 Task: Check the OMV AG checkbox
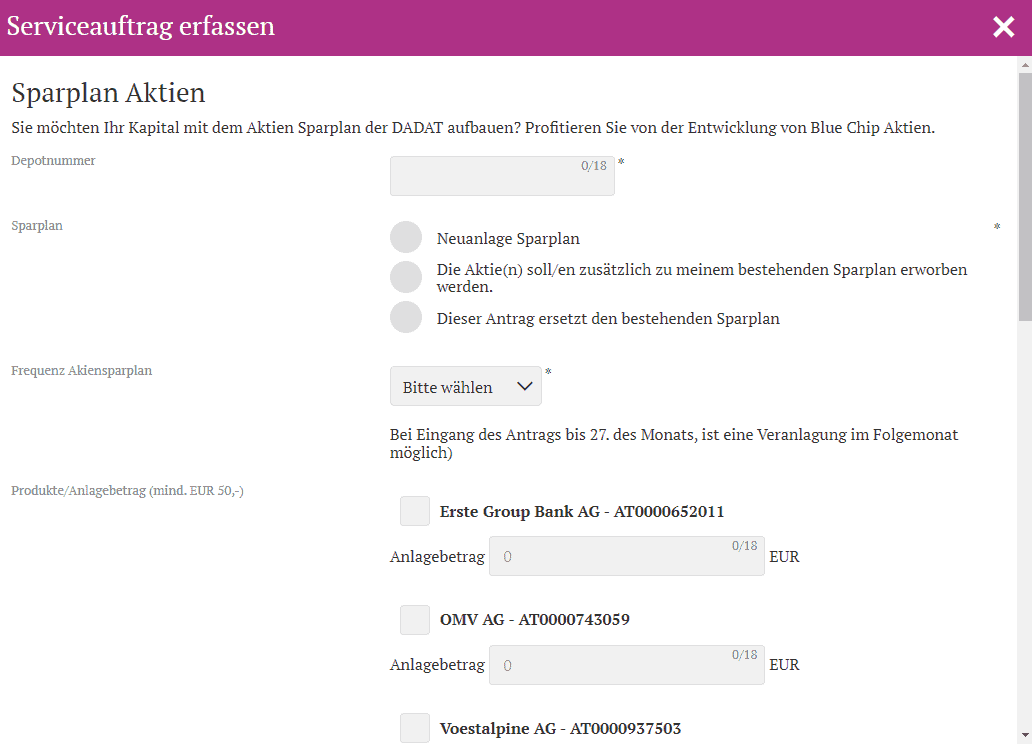[415, 620]
